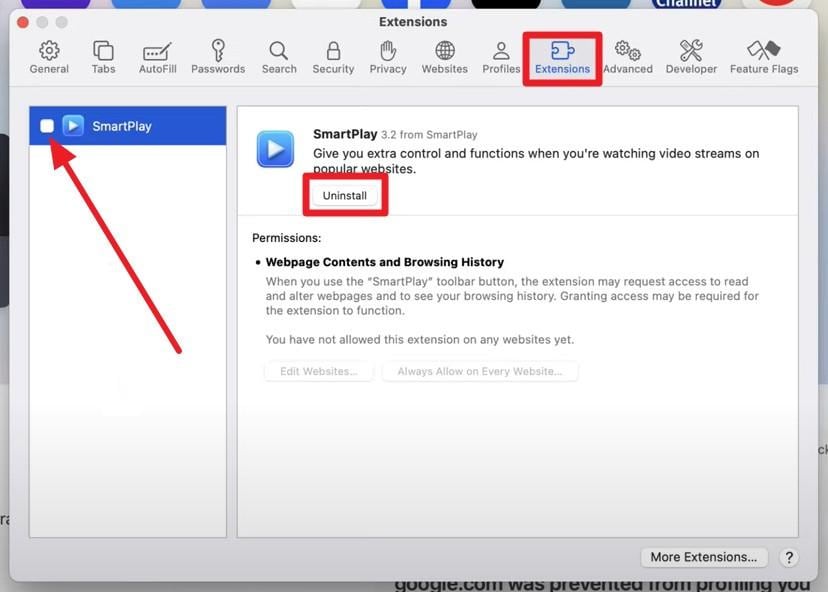Open the help question mark button
828x592 pixels.
click(789, 557)
